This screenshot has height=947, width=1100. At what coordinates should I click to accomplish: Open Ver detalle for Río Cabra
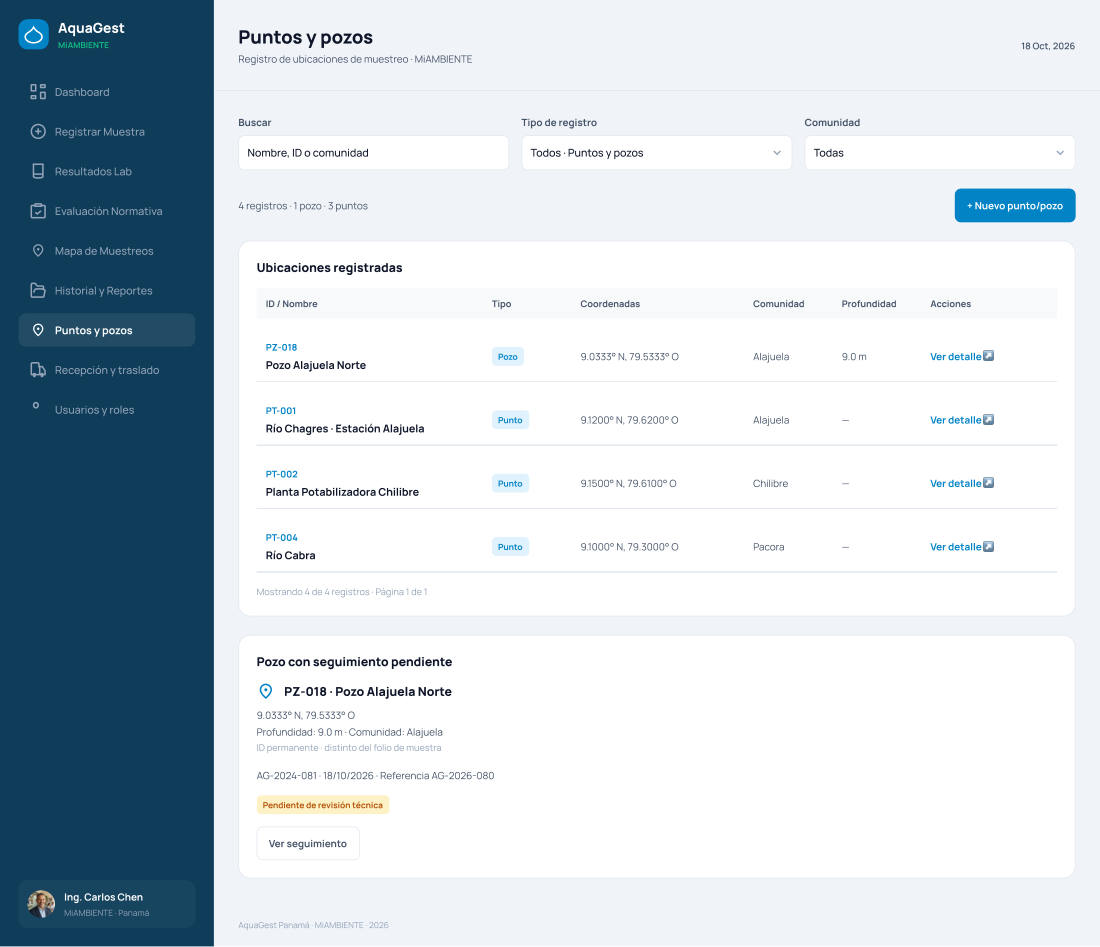click(x=955, y=547)
